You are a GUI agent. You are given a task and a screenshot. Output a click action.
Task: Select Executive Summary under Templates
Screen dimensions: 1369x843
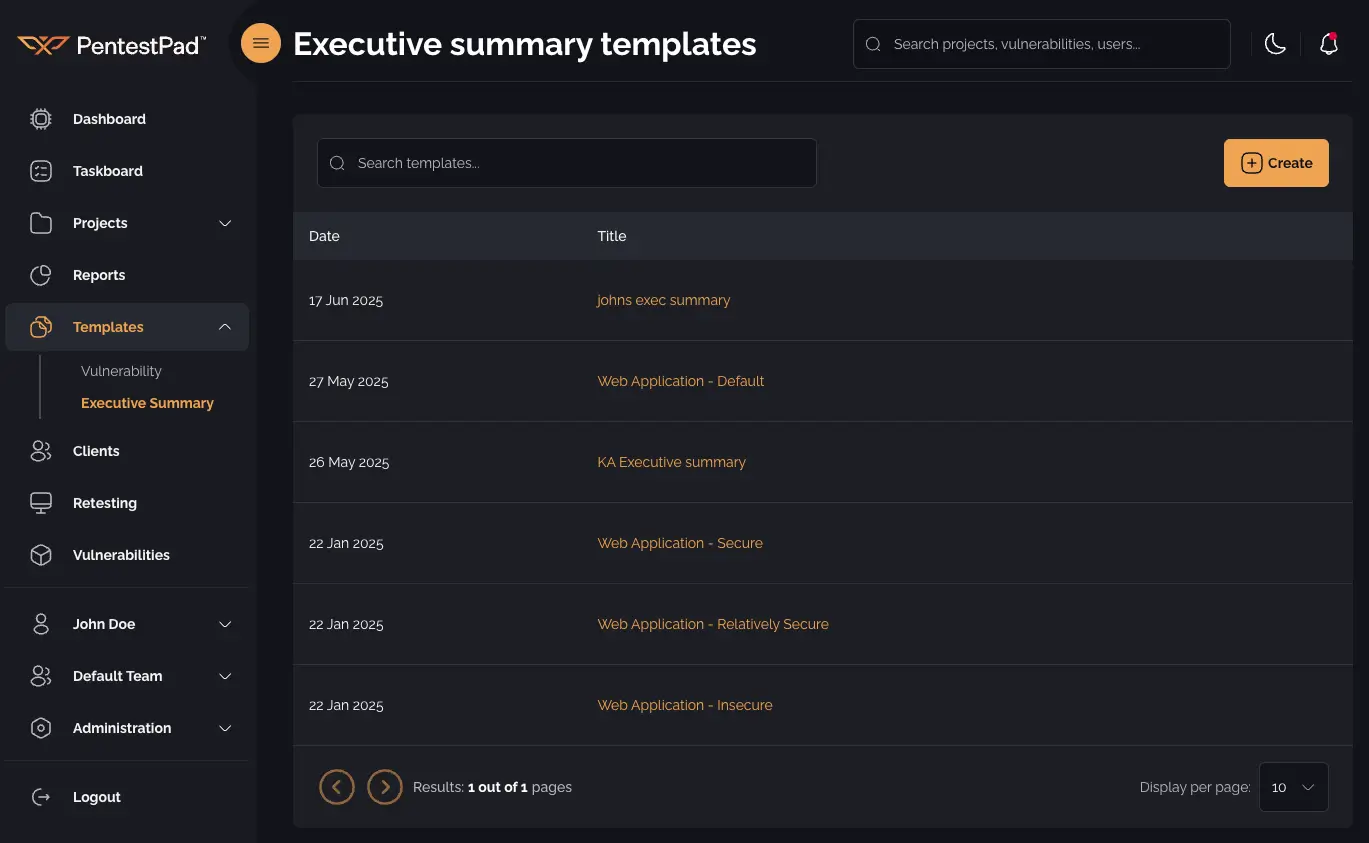146,402
